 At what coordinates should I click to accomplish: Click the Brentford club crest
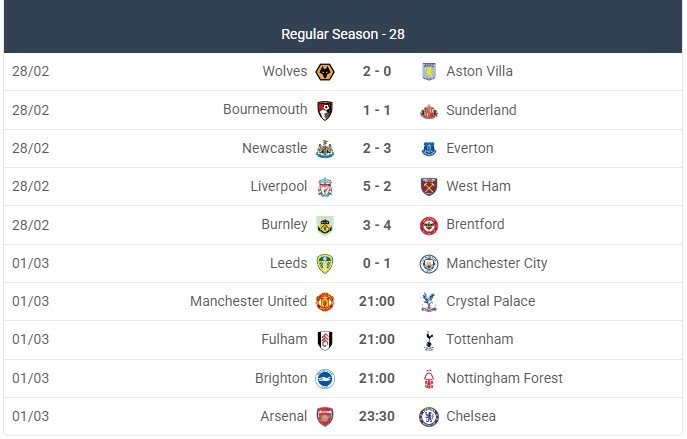(x=429, y=225)
